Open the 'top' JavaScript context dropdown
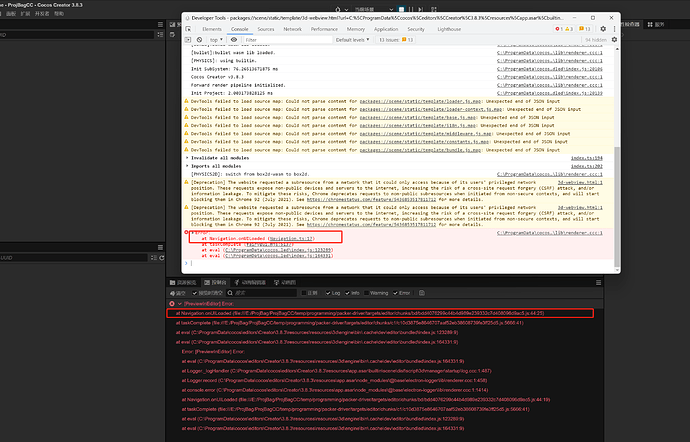690x442 pixels. [216, 40]
